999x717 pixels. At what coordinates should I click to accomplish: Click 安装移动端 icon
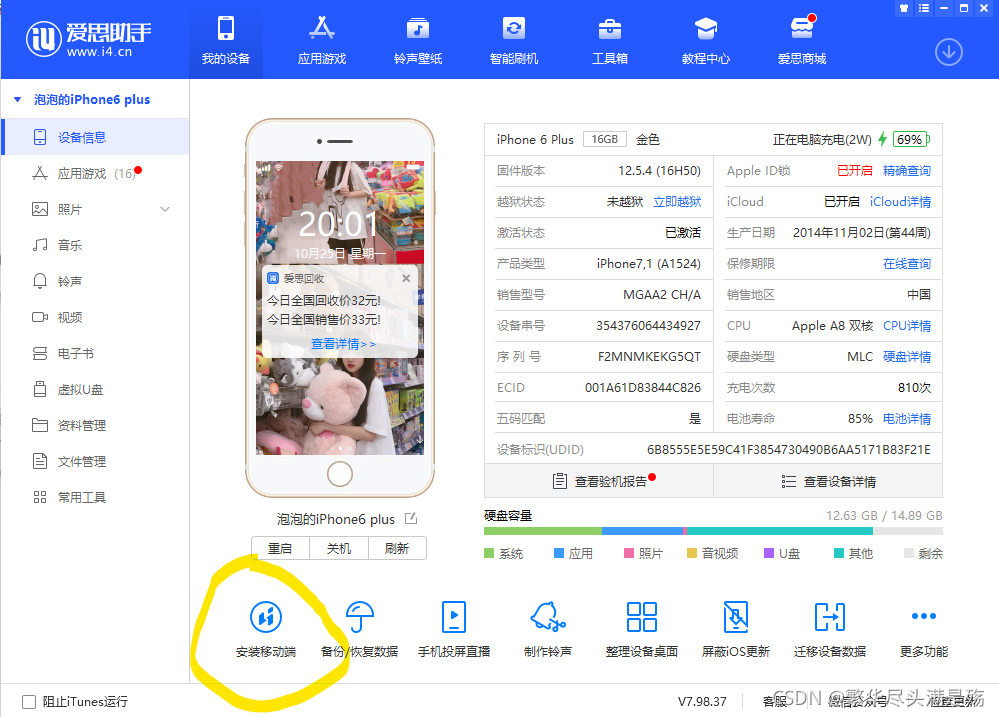[x=266, y=617]
